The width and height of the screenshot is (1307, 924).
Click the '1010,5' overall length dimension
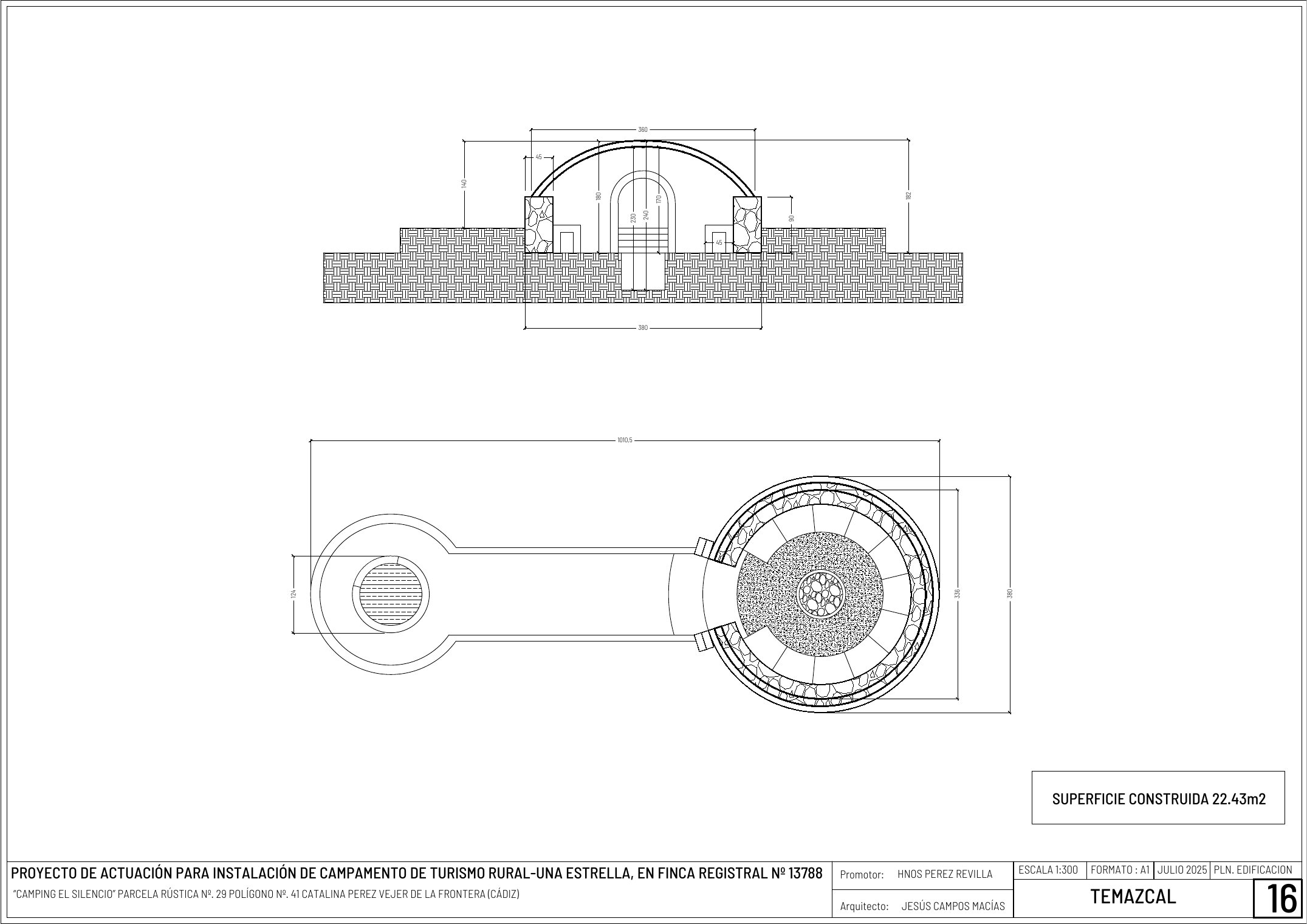[x=625, y=440]
